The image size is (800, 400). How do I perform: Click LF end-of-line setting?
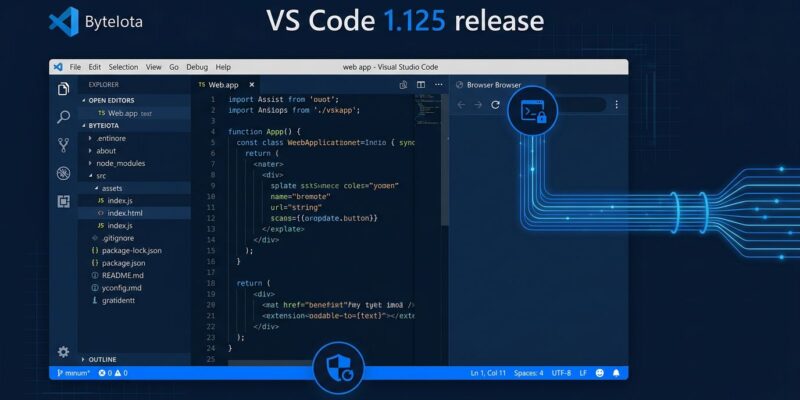click(583, 373)
